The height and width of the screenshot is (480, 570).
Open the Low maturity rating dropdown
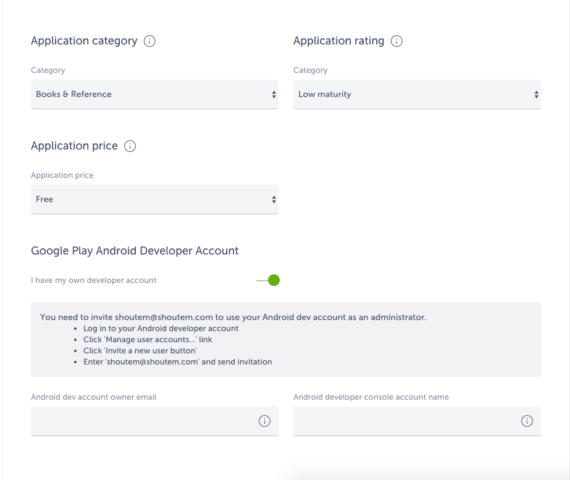click(x=417, y=95)
